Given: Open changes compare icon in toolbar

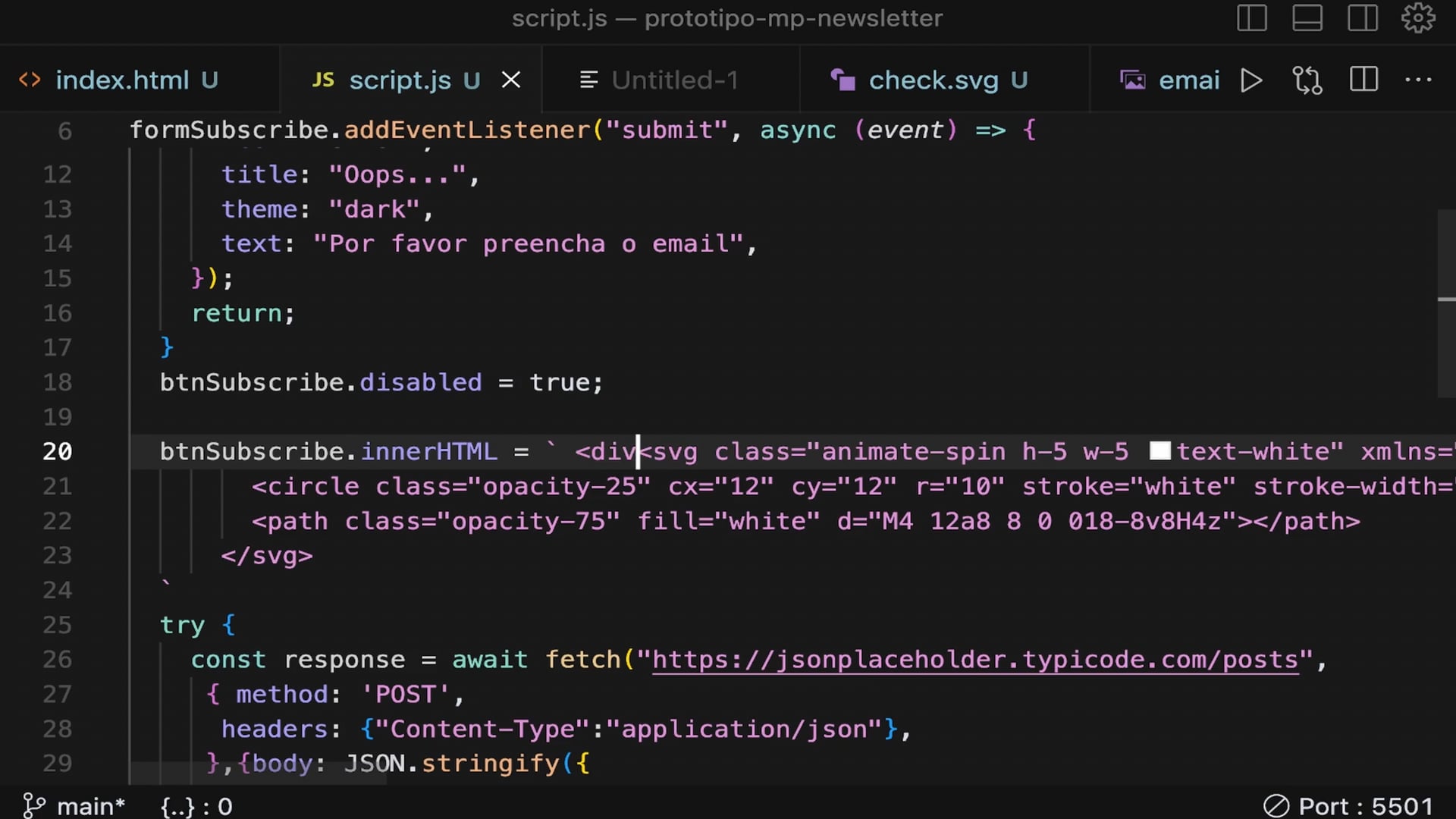Looking at the screenshot, I should (1307, 80).
